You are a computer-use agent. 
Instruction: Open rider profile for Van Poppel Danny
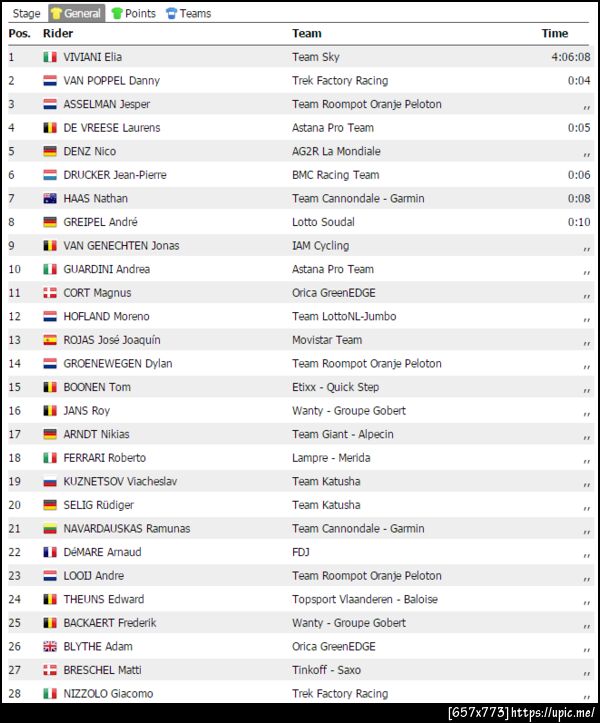[111, 81]
